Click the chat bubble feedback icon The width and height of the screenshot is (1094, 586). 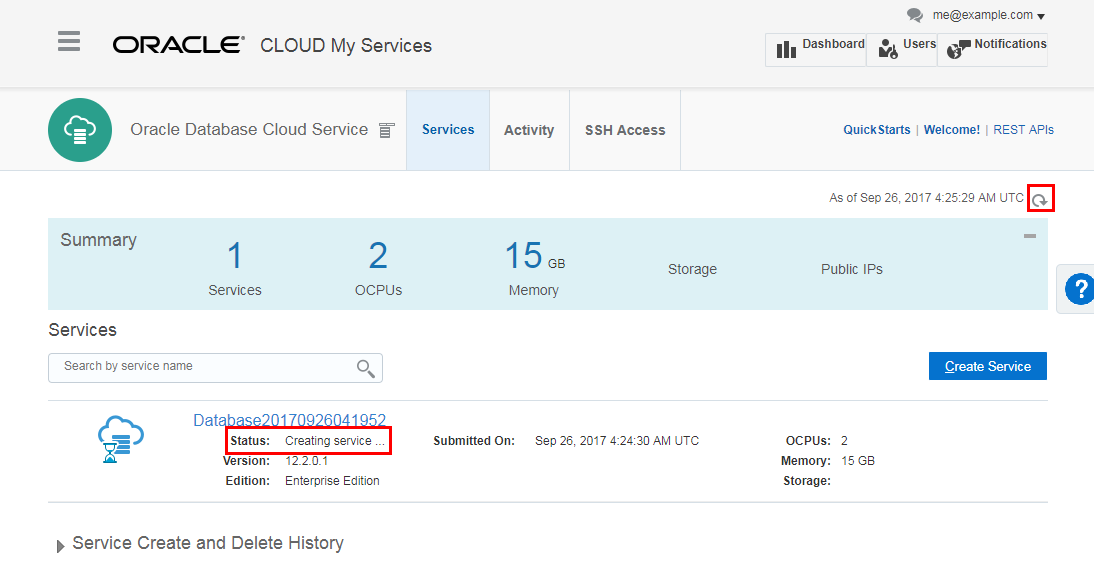click(914, 15)
